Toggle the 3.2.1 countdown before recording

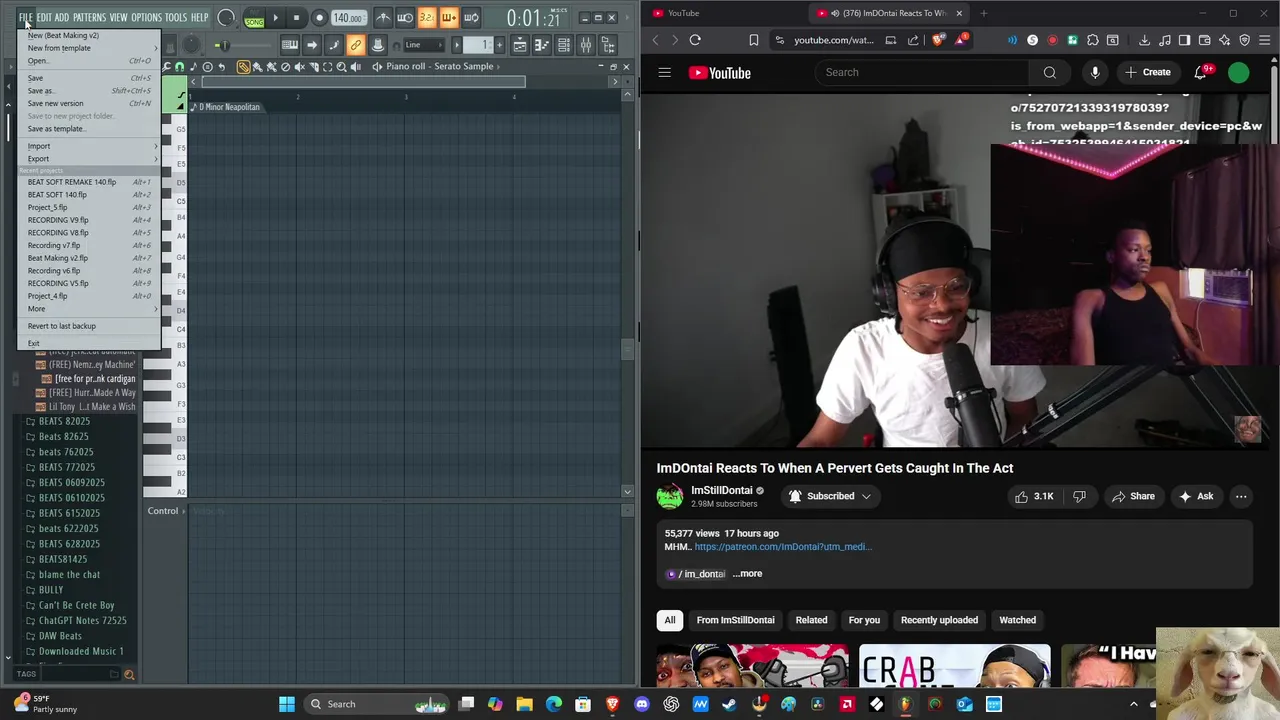click(427, 18)
